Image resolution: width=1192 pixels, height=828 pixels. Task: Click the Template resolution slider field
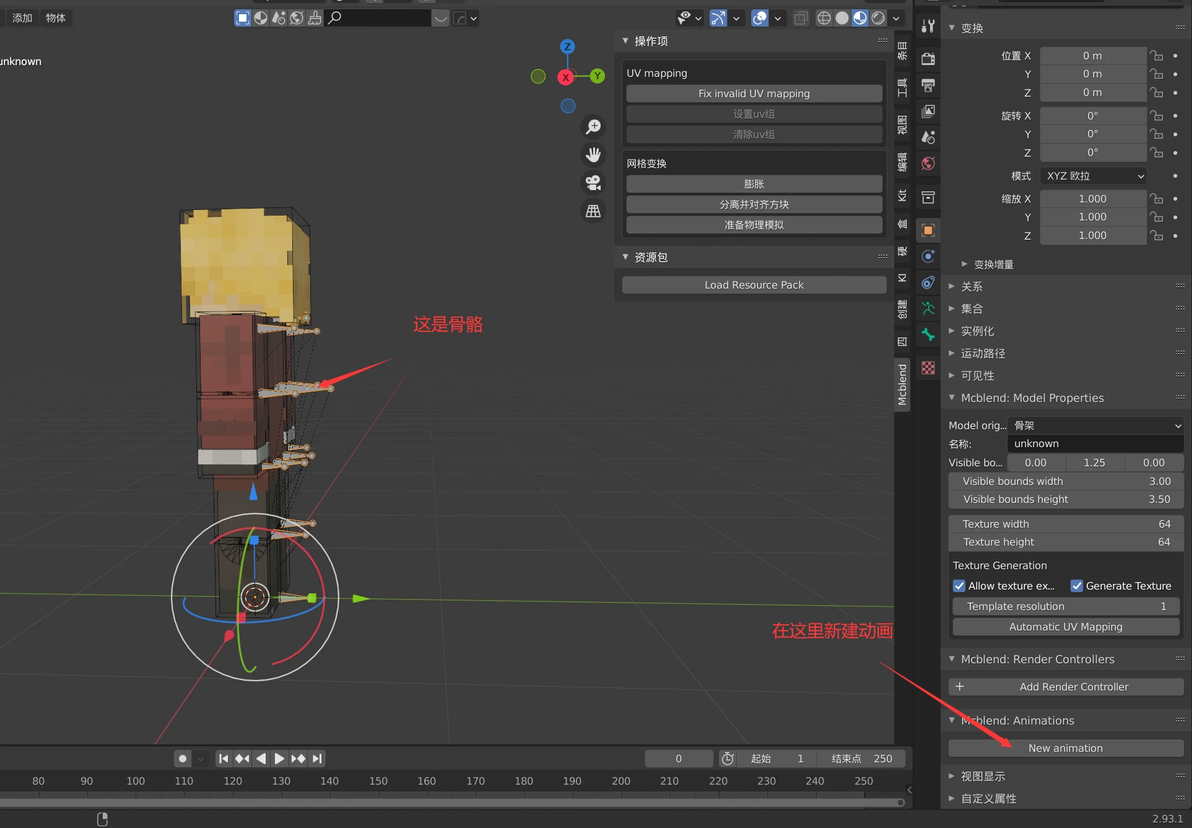point(1065,607)
